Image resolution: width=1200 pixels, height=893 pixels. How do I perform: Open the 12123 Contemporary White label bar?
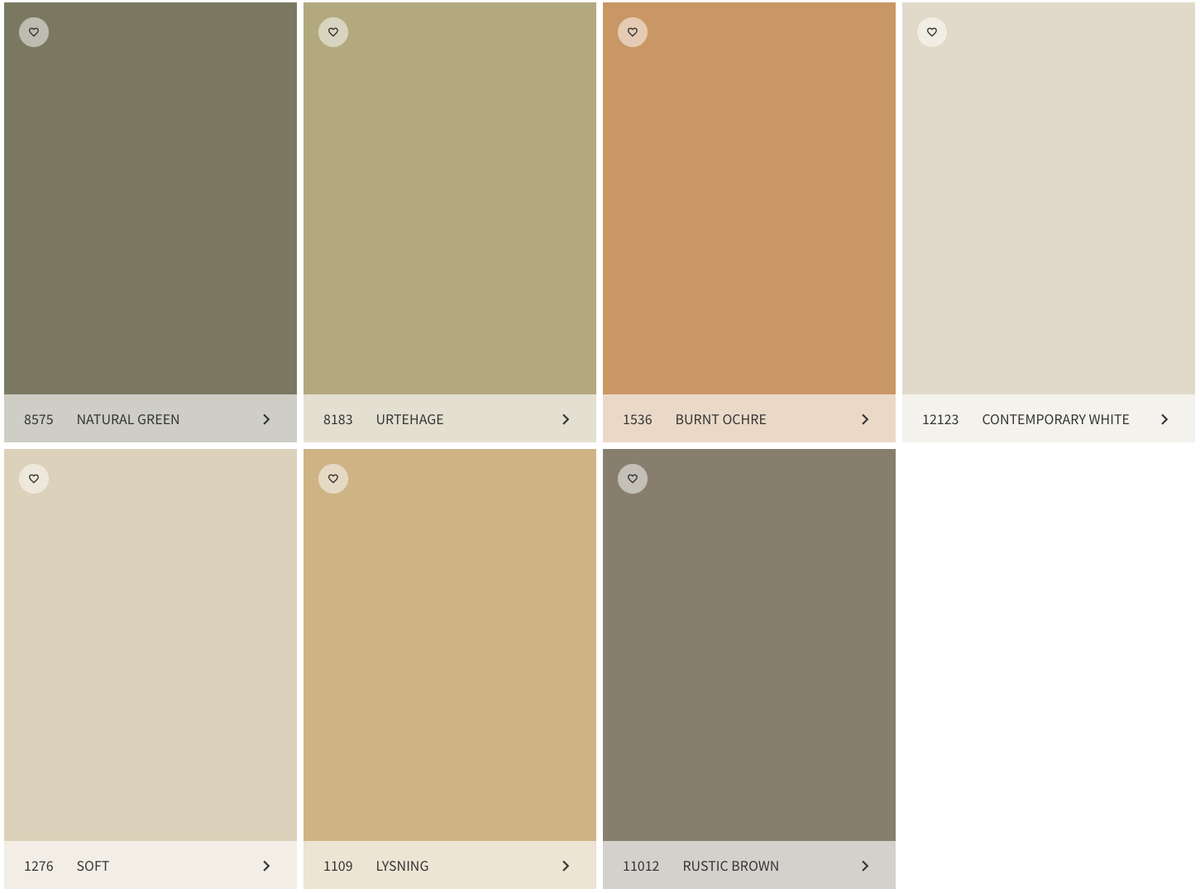[x=1048, y=419]
